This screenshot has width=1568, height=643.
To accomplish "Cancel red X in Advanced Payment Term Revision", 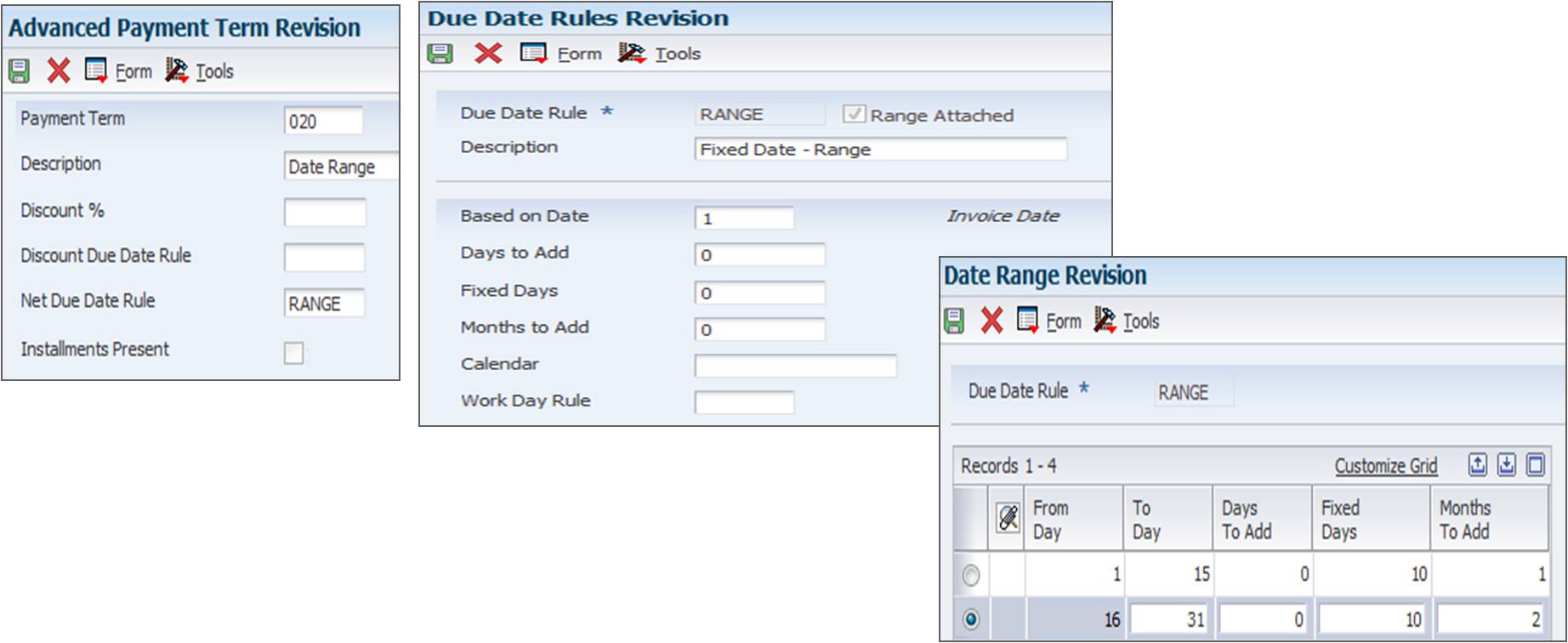I will click(x=58, y=71).
